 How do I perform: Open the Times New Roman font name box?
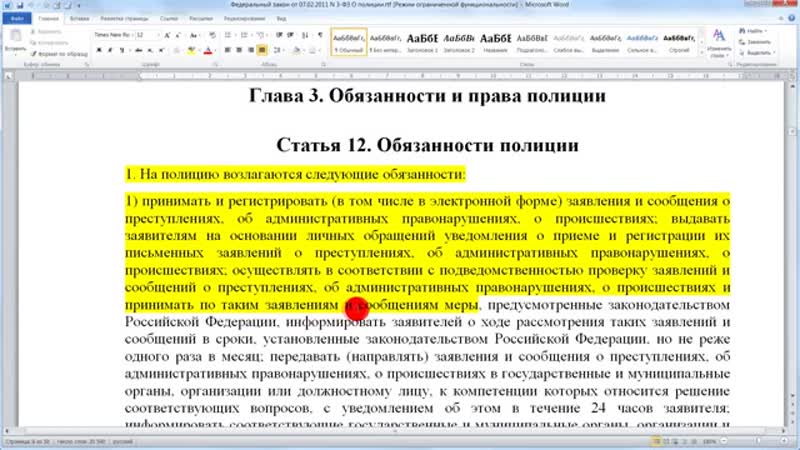point(114,35)
